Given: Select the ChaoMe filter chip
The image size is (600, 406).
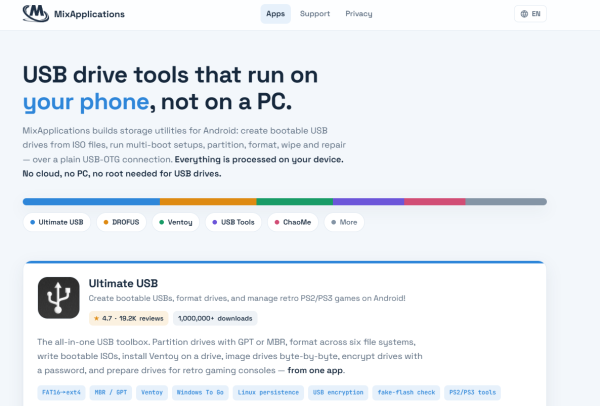Looking at the screenshot, I should [x=293, y=222].
